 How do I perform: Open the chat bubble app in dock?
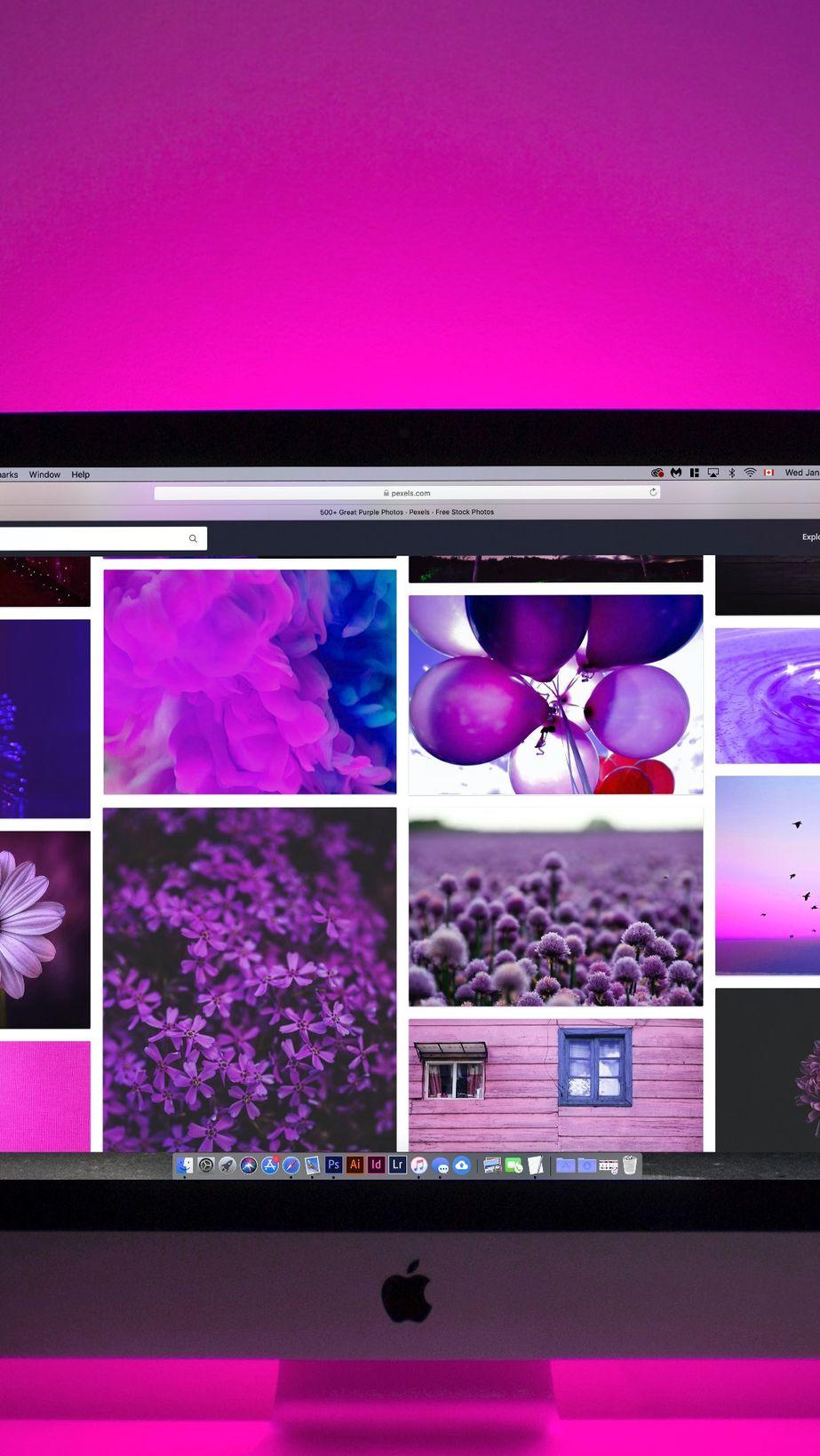pyautogui.click(x=442, y=1166)
